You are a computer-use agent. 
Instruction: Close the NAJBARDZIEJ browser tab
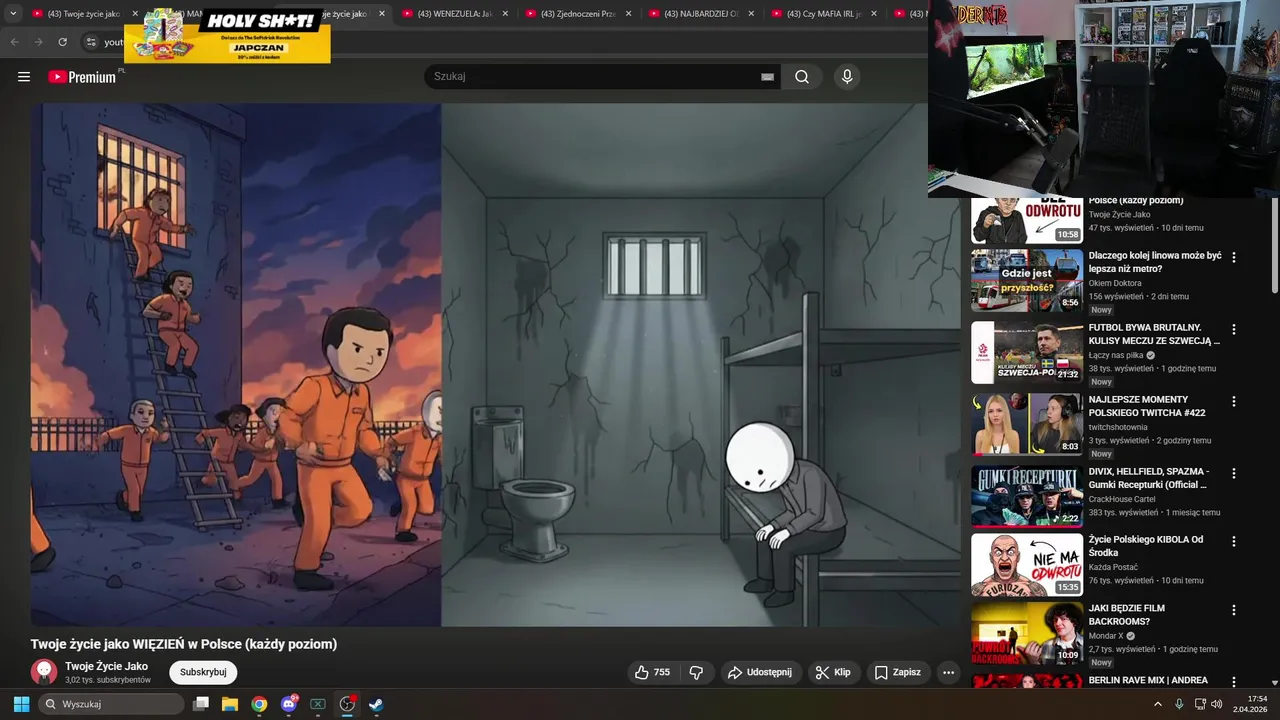[751, 14]
